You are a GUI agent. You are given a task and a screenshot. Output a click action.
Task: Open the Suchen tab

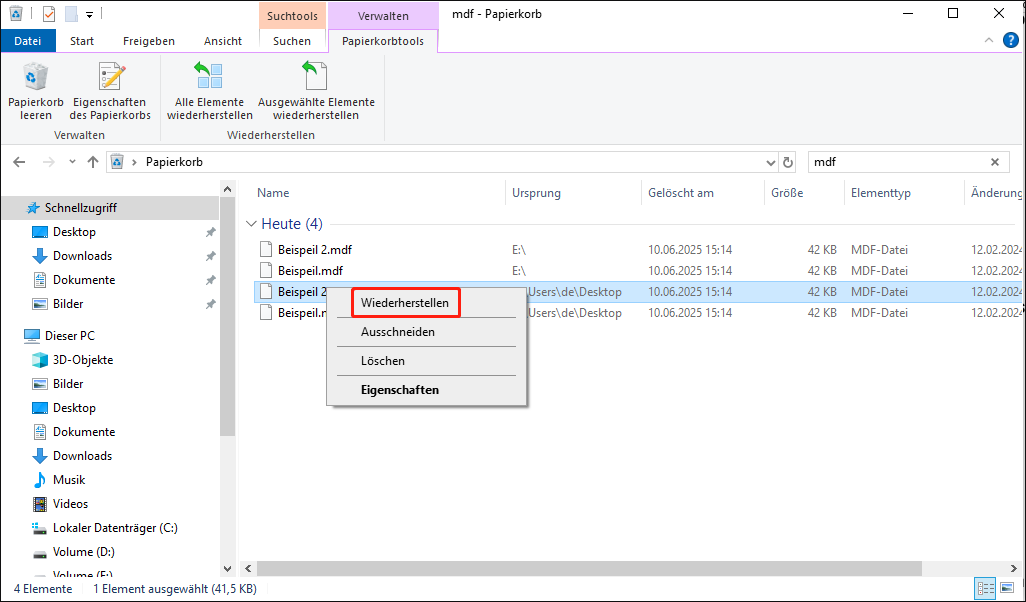(x=292, y=41)
